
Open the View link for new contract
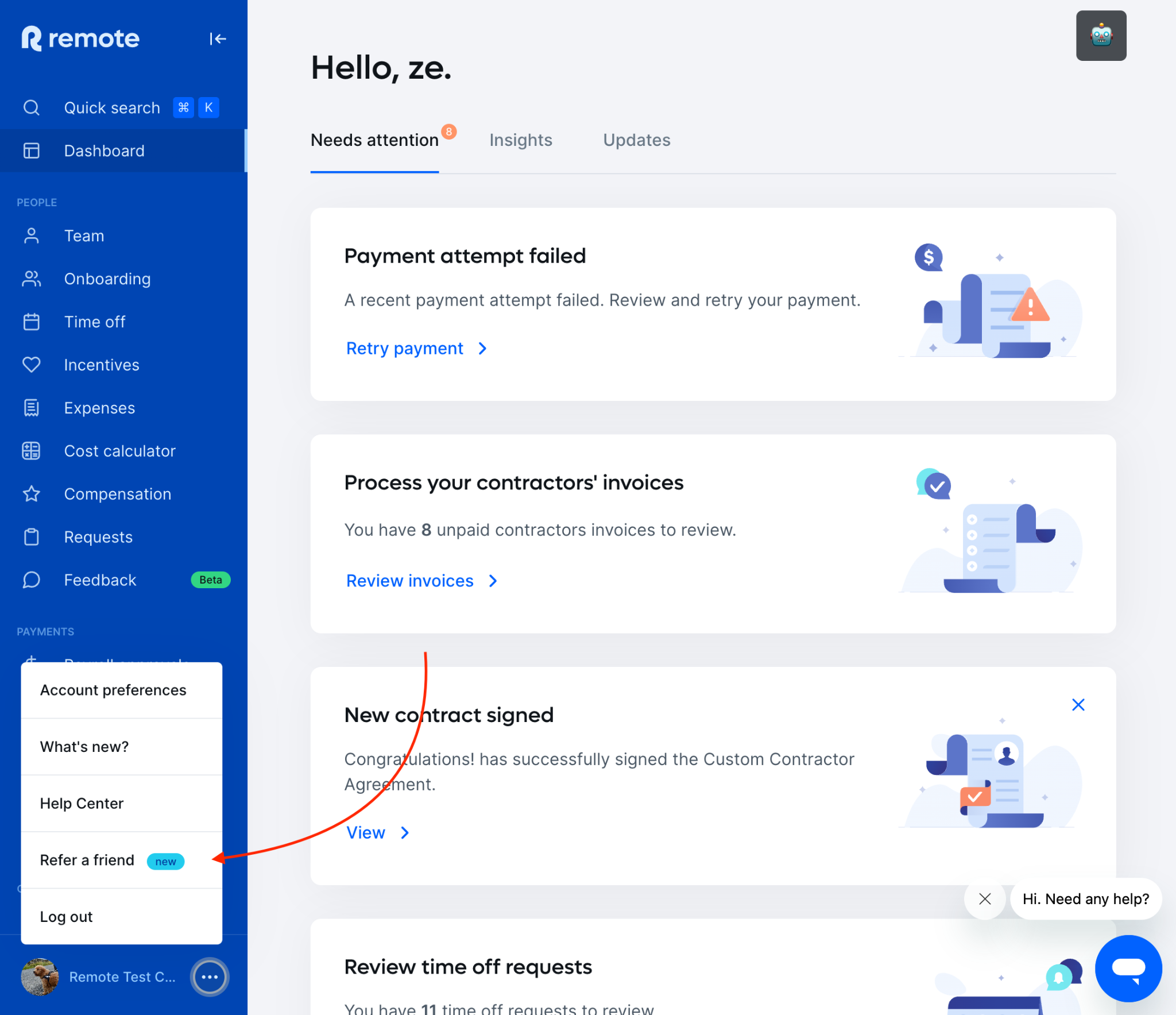(x=366, y=832)
